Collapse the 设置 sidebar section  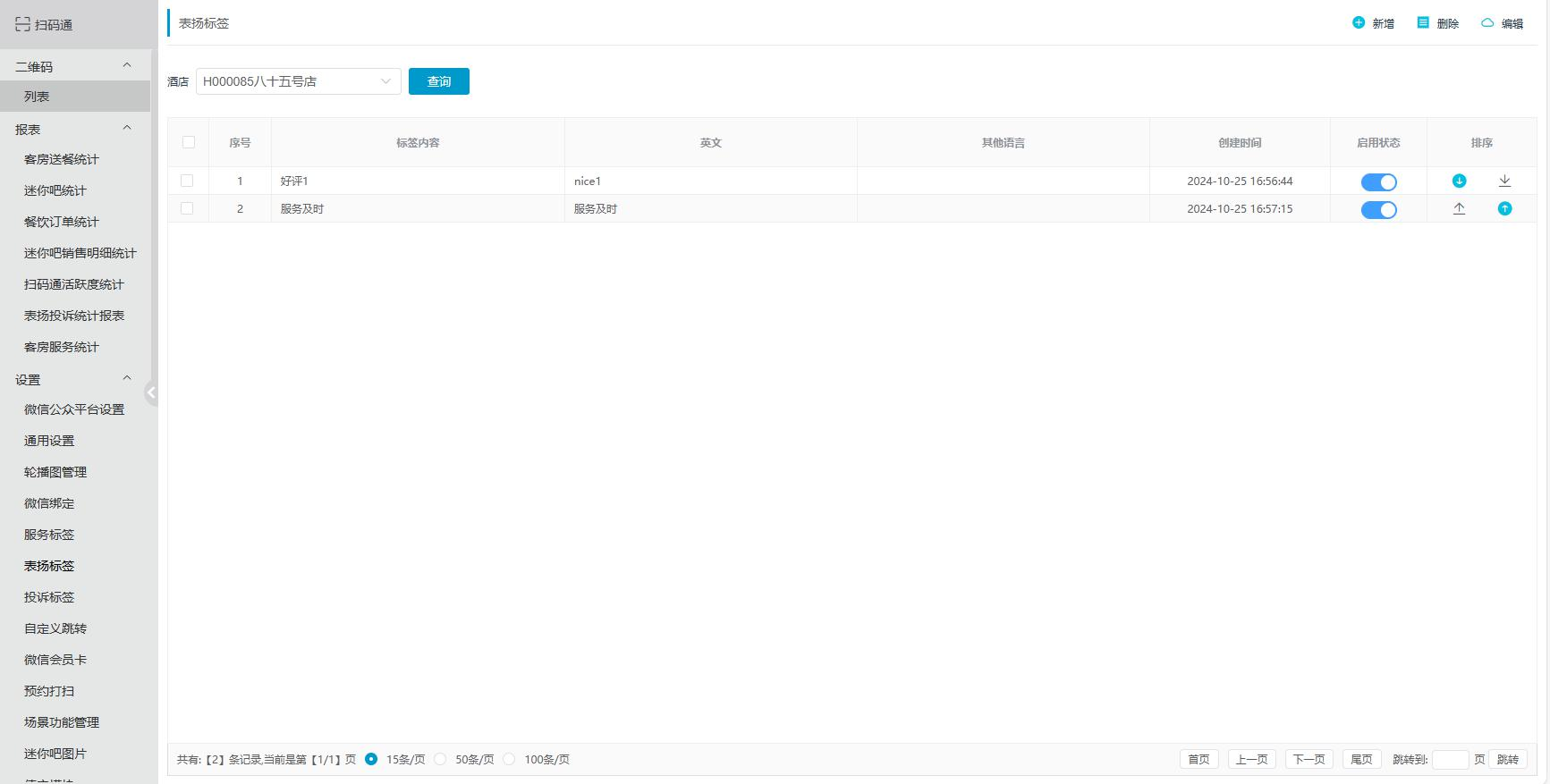(126, 379)
